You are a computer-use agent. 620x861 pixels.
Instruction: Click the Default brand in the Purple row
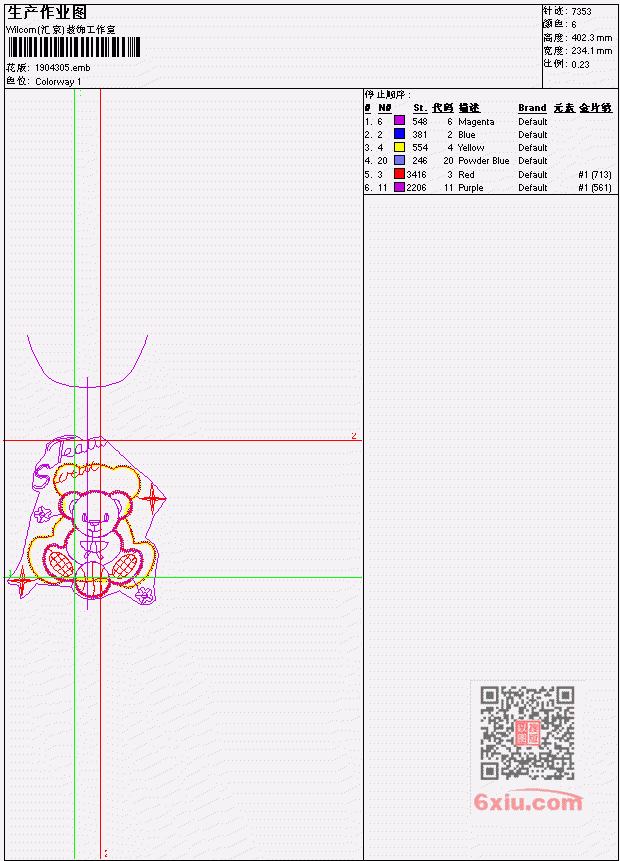[x=533, y=188]
